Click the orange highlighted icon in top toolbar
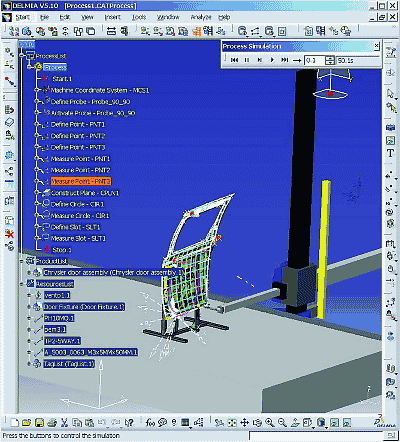The image size is (400, 442). point(197,31)
